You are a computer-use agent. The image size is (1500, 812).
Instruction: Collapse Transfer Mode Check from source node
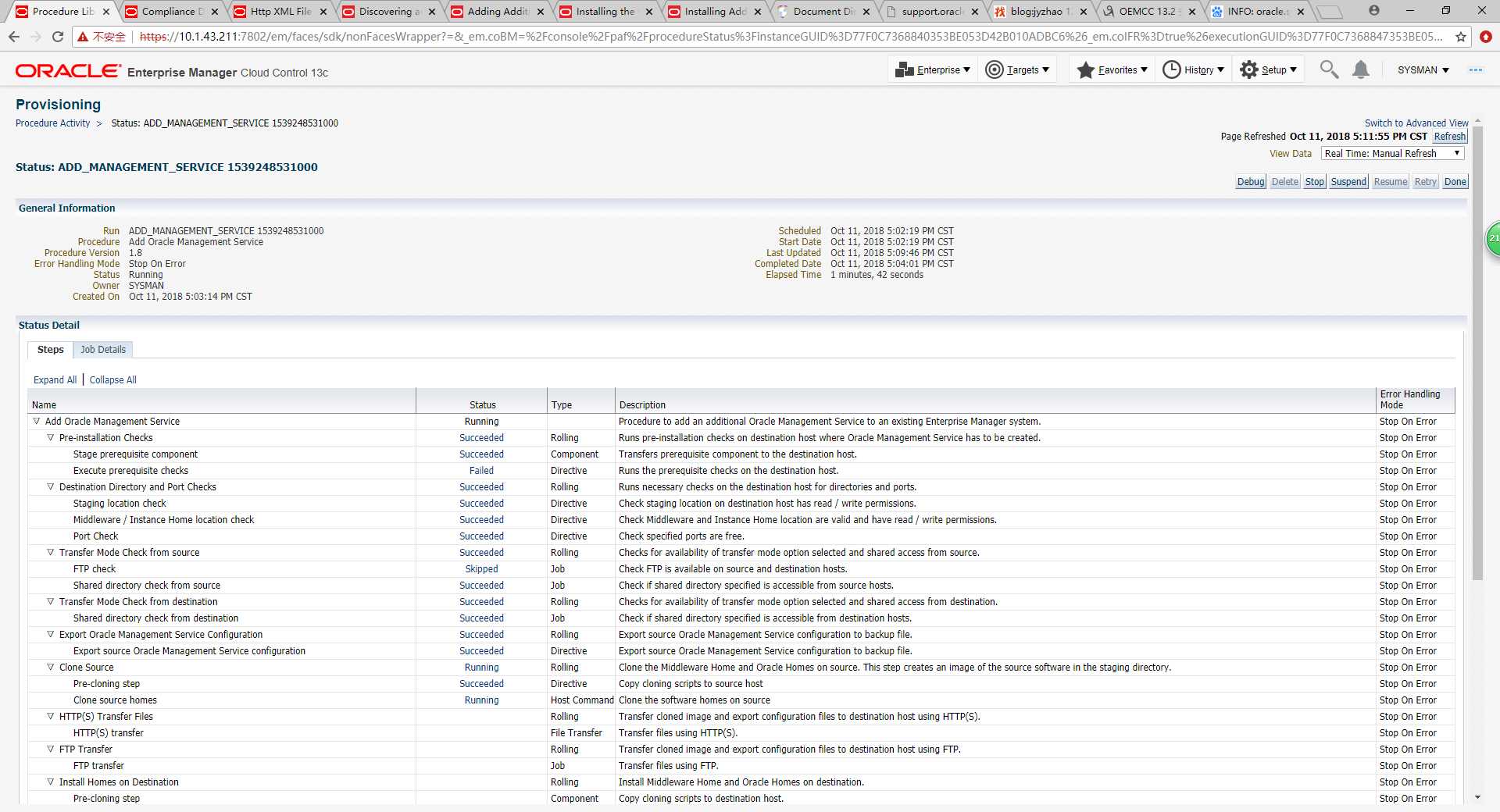50,553
